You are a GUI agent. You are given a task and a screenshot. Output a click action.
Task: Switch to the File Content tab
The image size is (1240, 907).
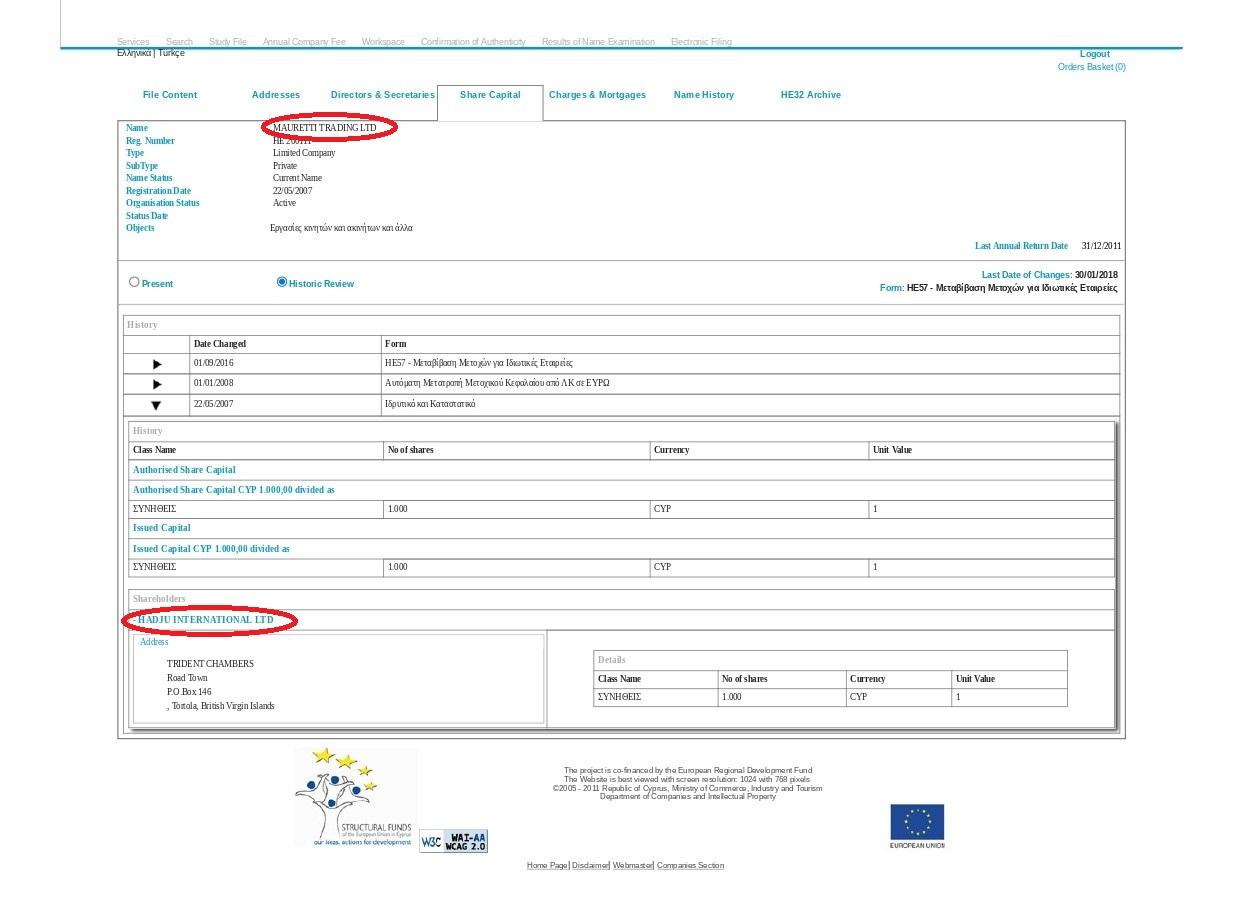[170, 95]
